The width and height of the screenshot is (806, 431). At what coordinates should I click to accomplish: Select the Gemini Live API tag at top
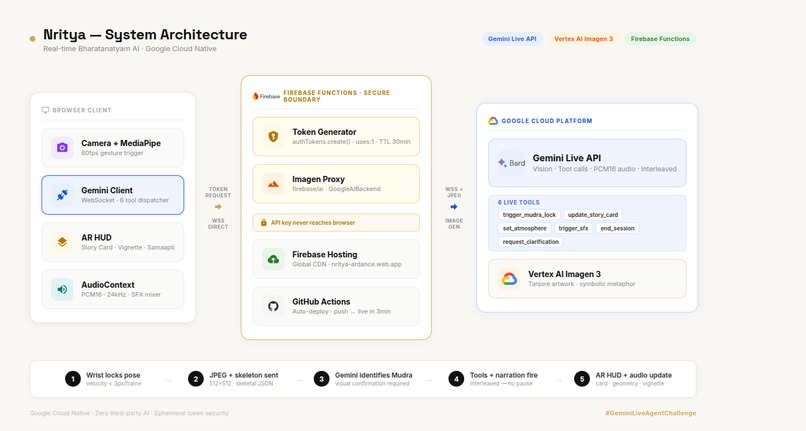click(x=512, y=39)
